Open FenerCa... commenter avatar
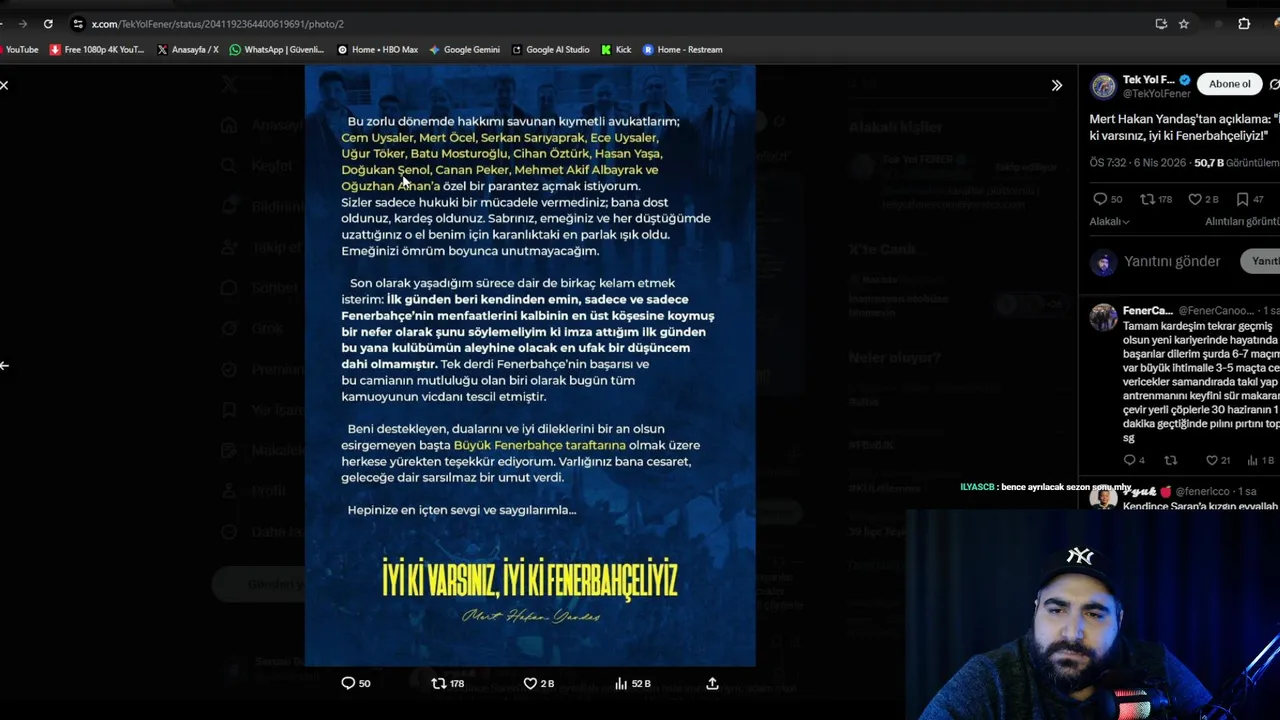This screenshot has height=720, width=1280. tap(1103, 317)
